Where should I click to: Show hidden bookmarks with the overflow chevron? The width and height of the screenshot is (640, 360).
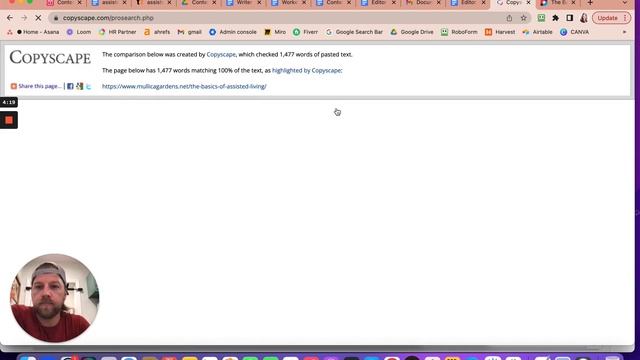pos(624,32)
